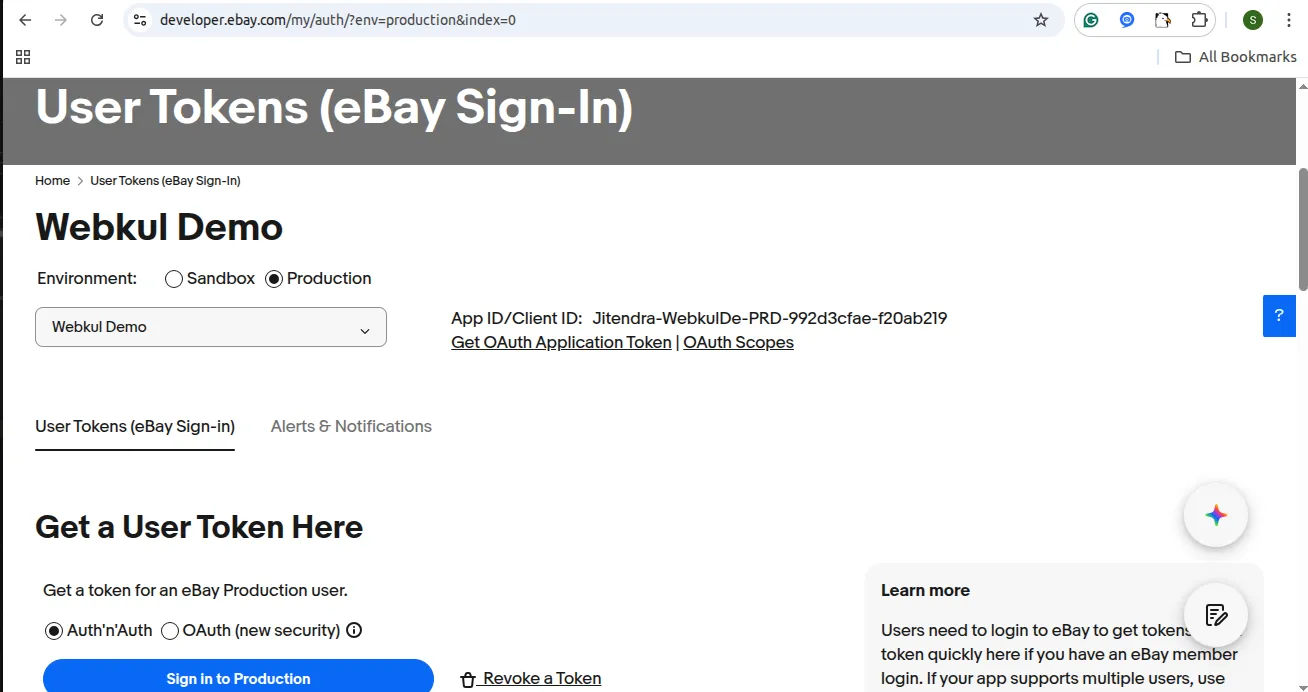Image resolution: width=1308 pixels, height=692 pixels.
Task: Select the User Tokens (eBay Sign-in) tab
Action: pyautogui.click(x=135, y=426)
